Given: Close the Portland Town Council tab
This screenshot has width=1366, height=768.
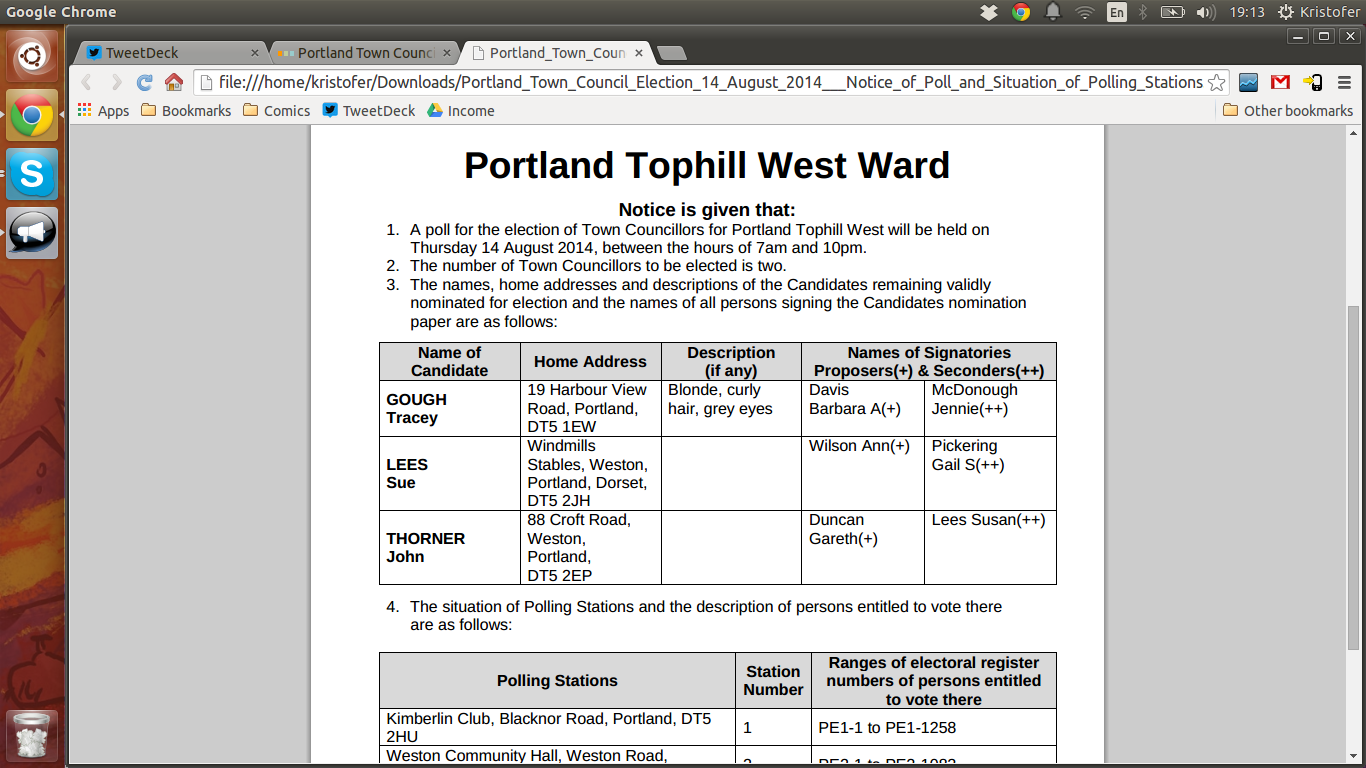Looking at the screenshot, I should click(x=446, y=53).
